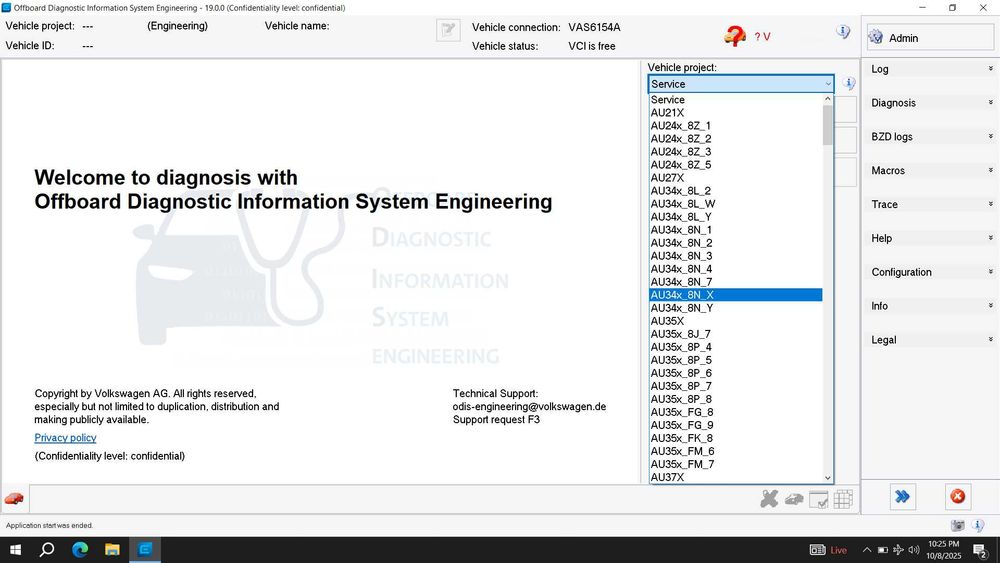Open the info icon near the vehicle status
The width and height of the screenshot is (1000, 563).
843,32
